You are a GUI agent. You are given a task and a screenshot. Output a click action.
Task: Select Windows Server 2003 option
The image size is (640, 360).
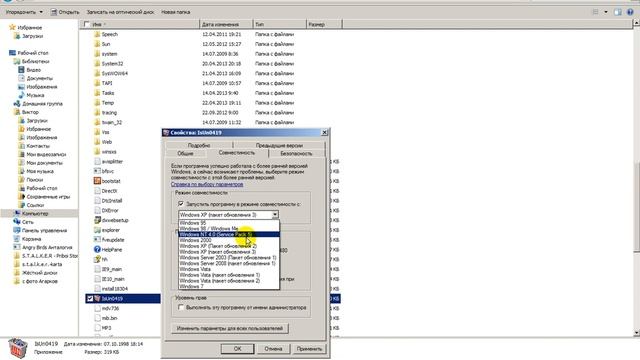point(229,258)
